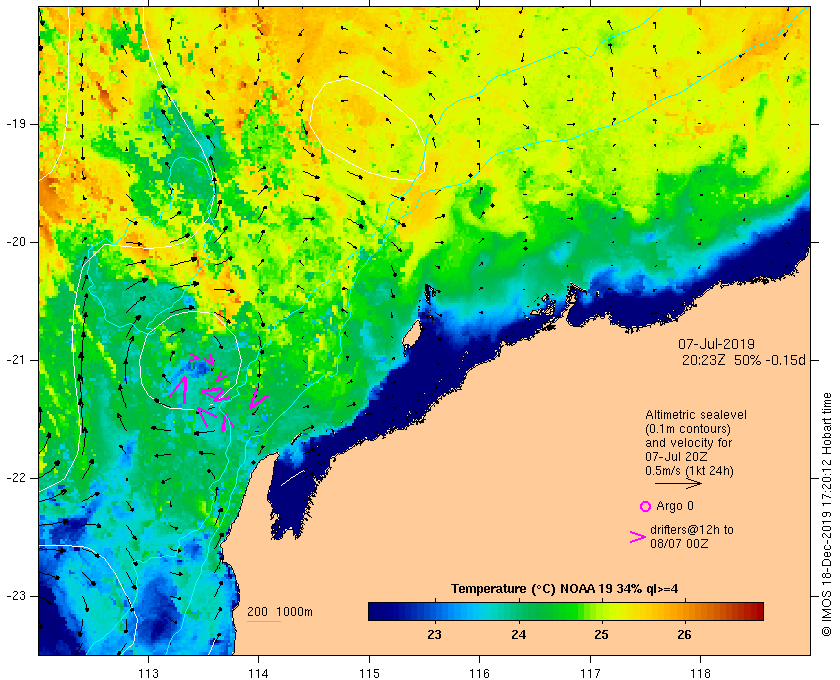Click longitude label 116
The height and width of the screenshot is (680, 840).
[479, 673]
